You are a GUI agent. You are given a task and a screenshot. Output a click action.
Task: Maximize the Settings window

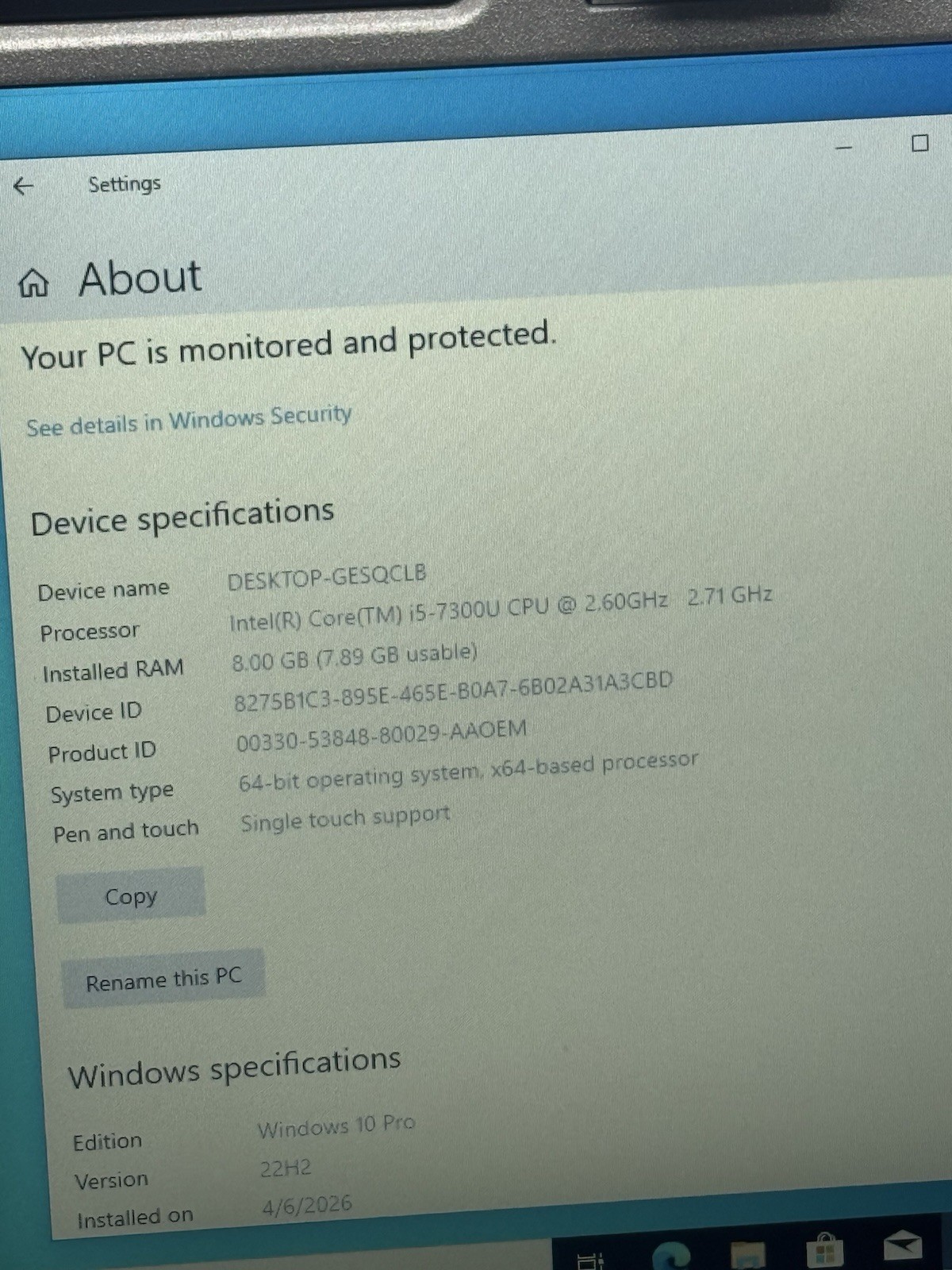[x=919, y=144]
